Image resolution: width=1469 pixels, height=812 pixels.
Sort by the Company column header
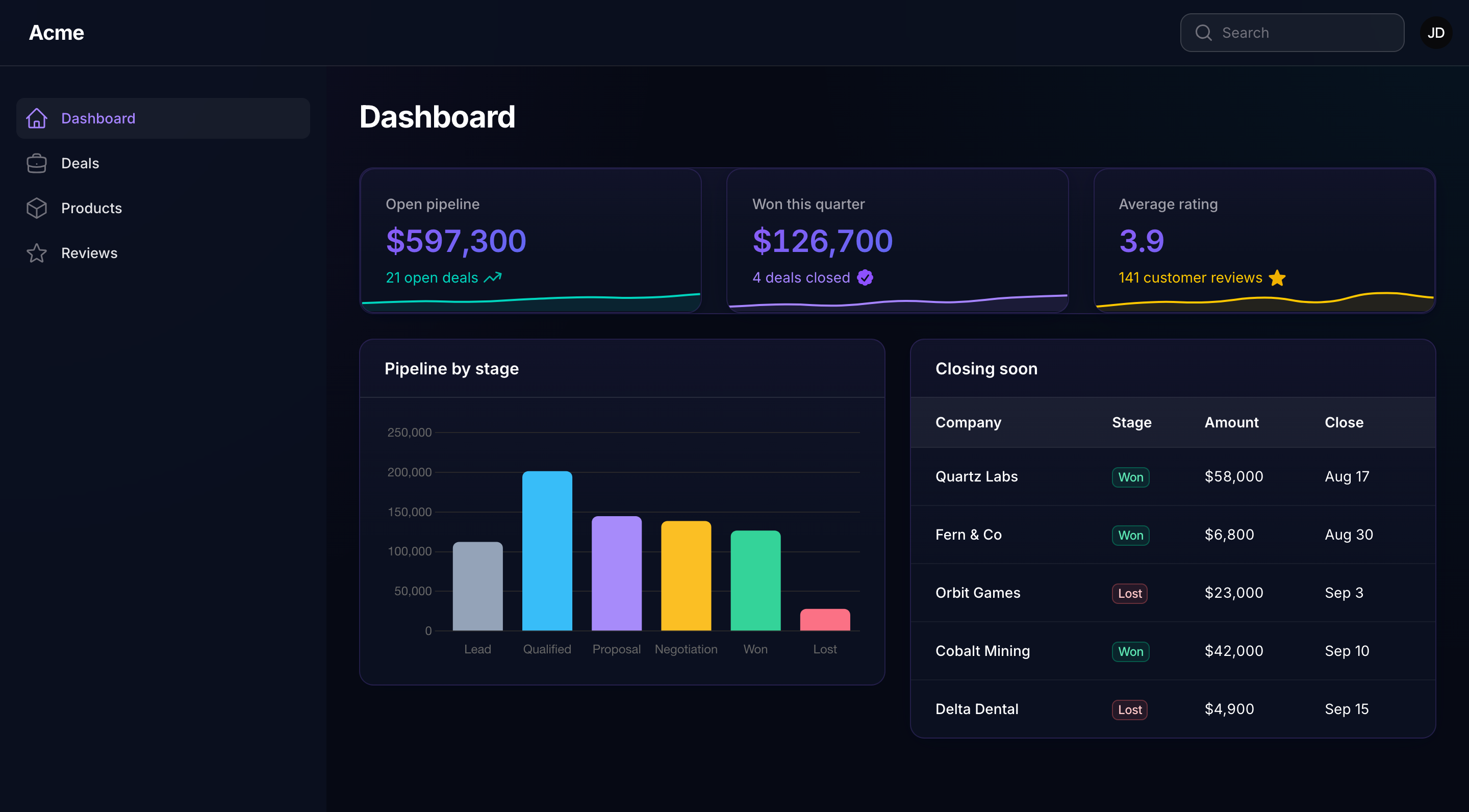pos(968,422)
